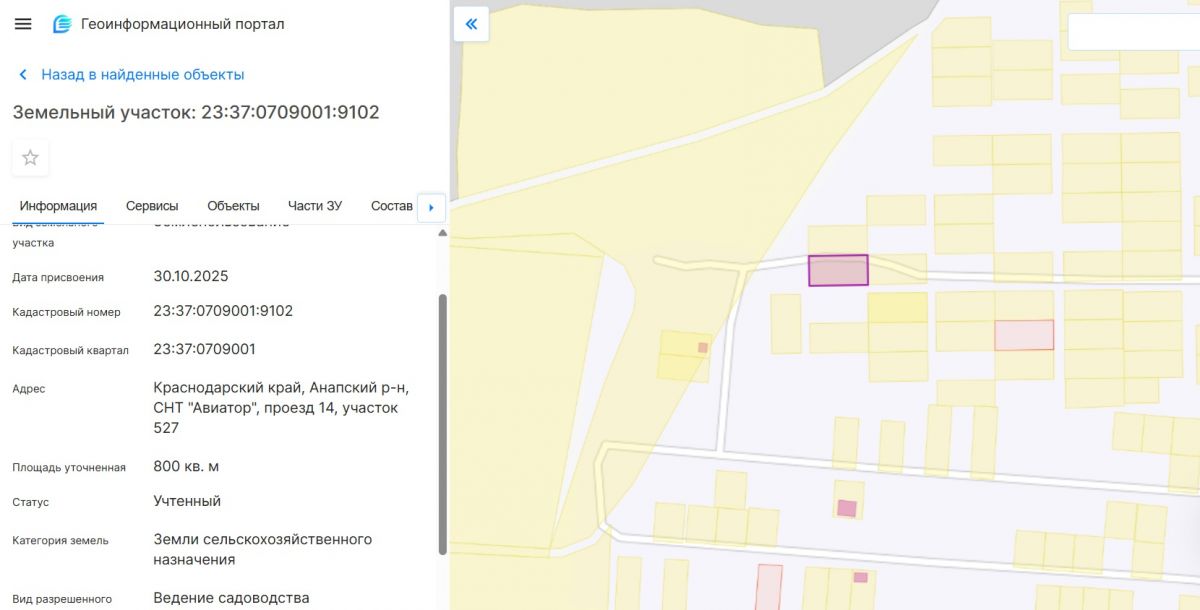This screenshot has width=1200, height=610.
Task: Open the Части ЗУ tab
Action: pyautogui.click(x=315, y=206)
